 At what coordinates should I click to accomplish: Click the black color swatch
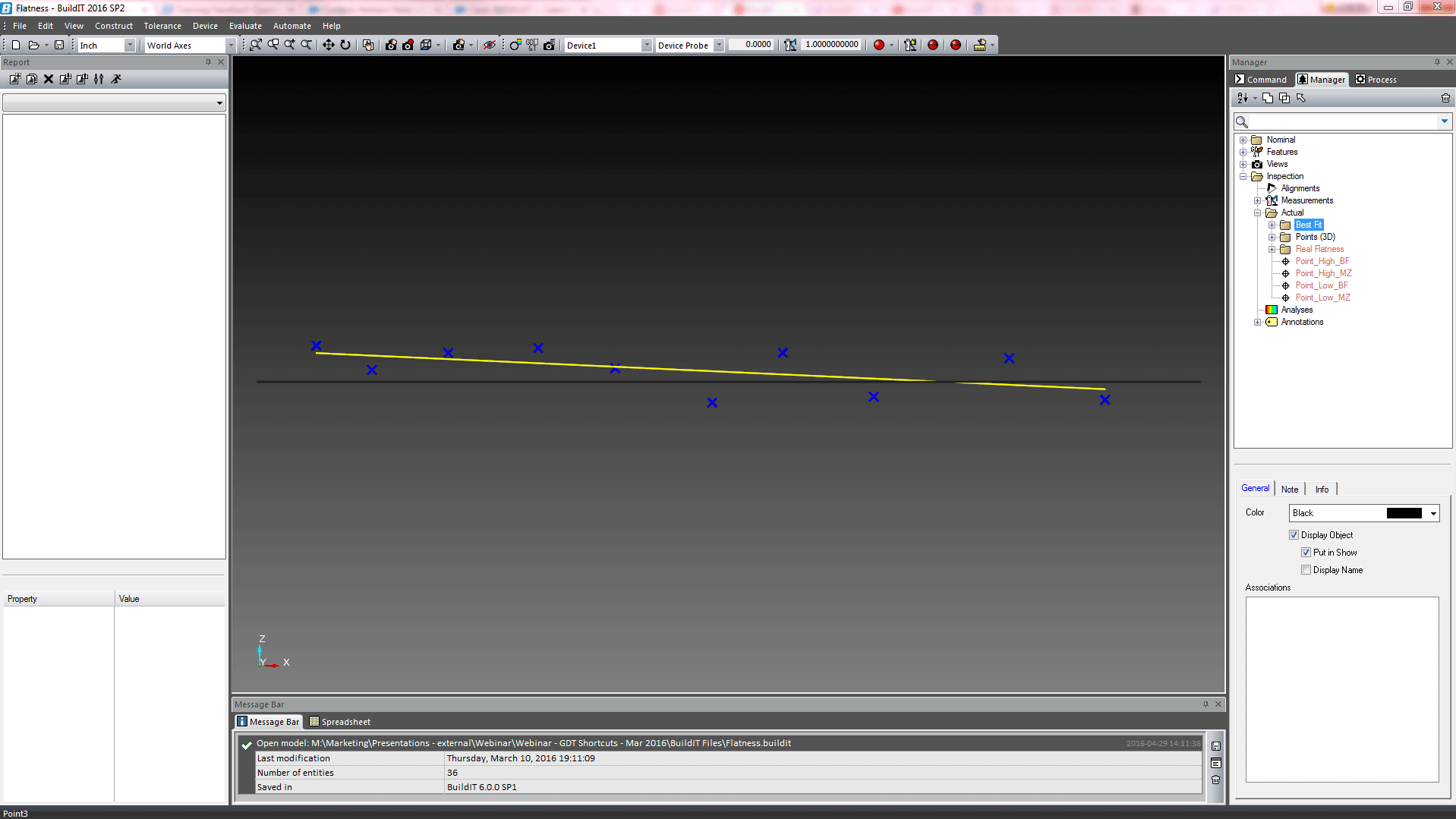click(x=1404, y=513)
